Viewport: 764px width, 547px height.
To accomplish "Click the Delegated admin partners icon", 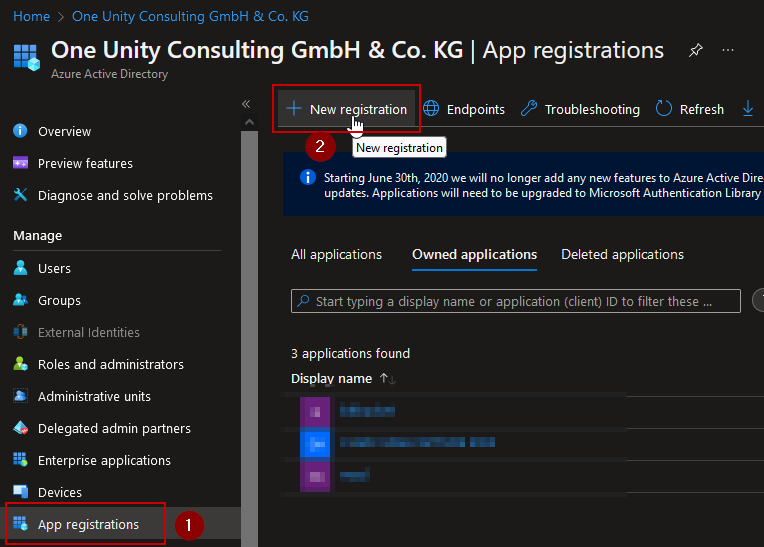I will [20, 428].
